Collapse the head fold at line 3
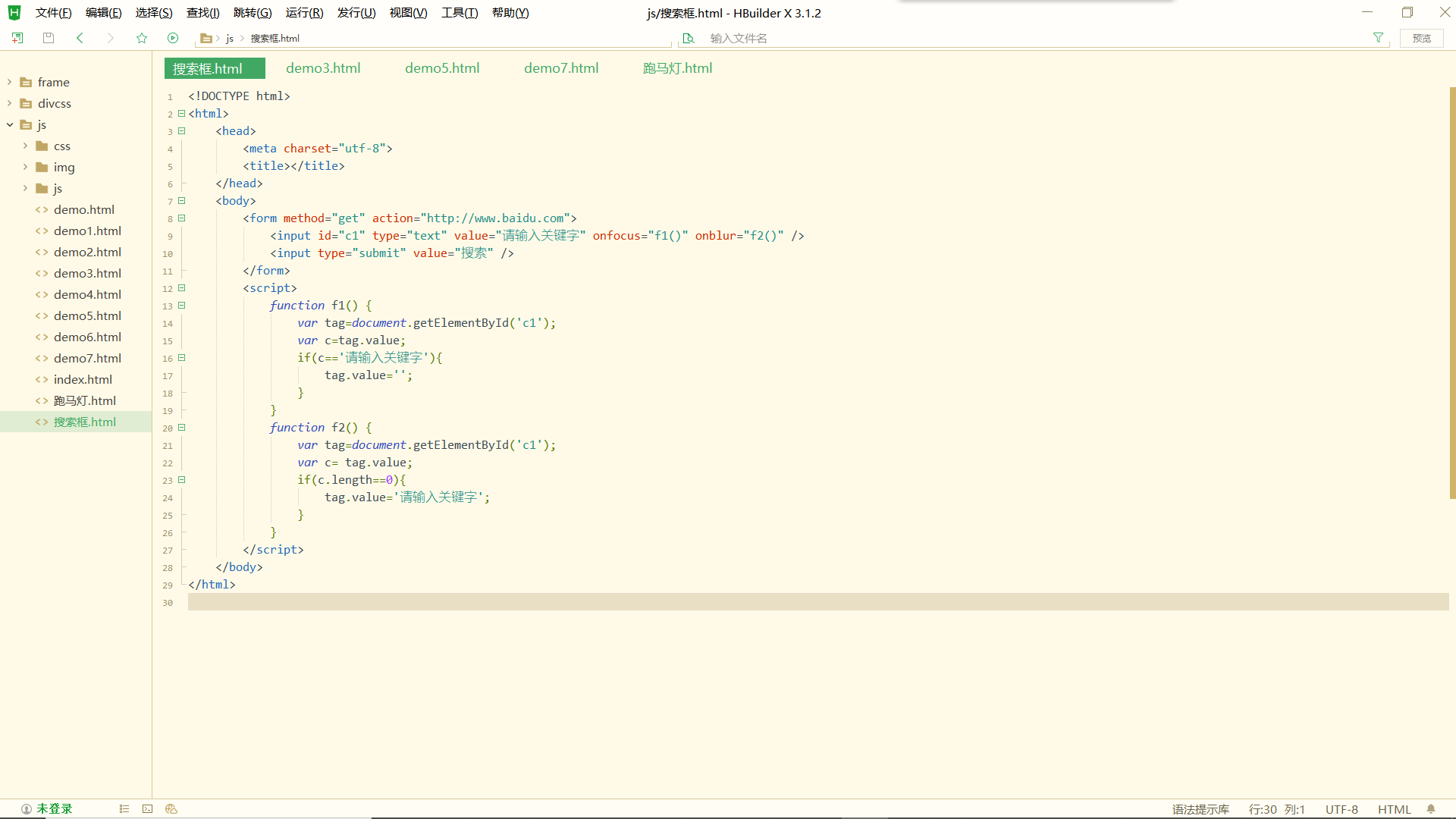This screenshot has height=819, width=1456. [182, 131]
